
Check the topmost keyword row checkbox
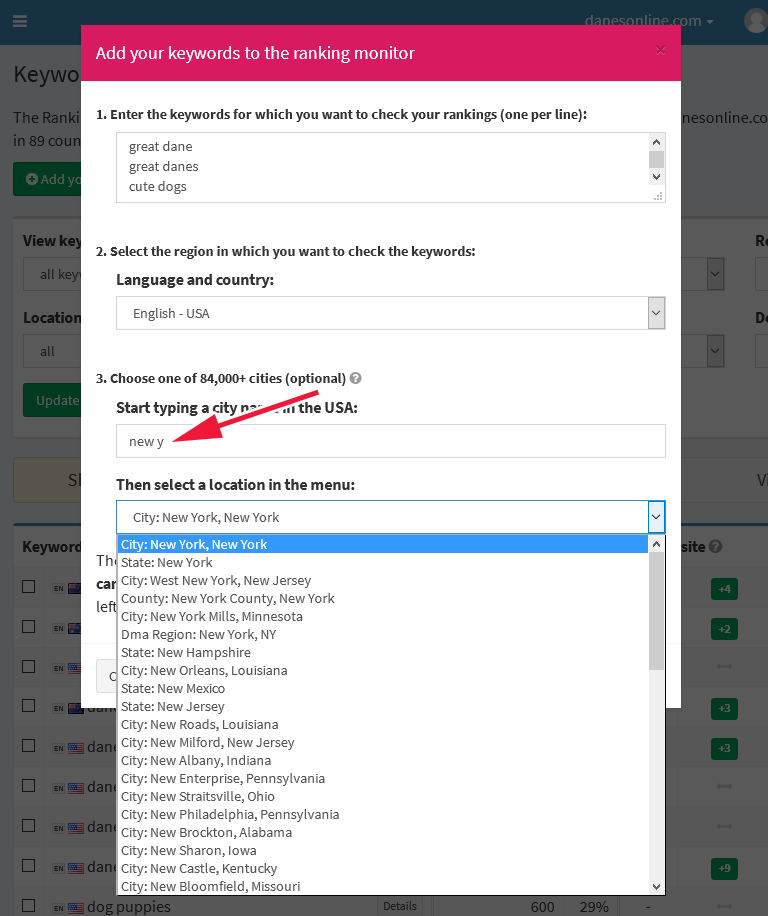[28, 587]
